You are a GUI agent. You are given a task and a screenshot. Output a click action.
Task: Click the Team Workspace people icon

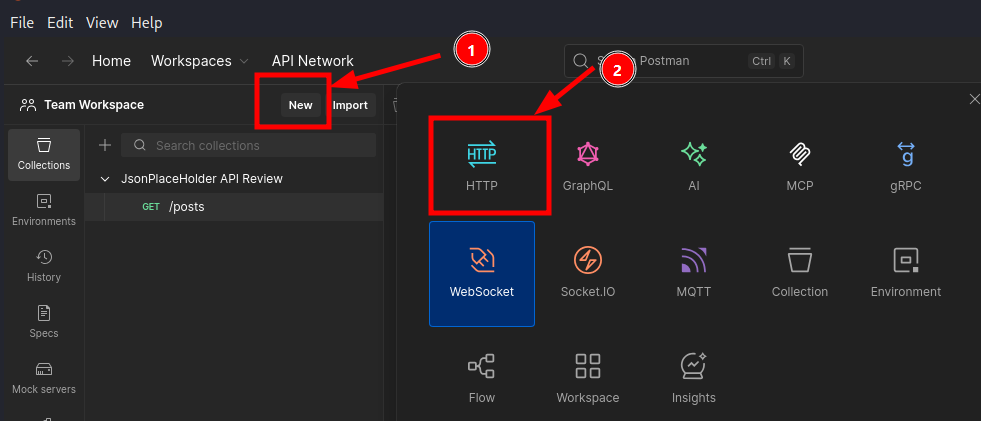click(28, 105)
